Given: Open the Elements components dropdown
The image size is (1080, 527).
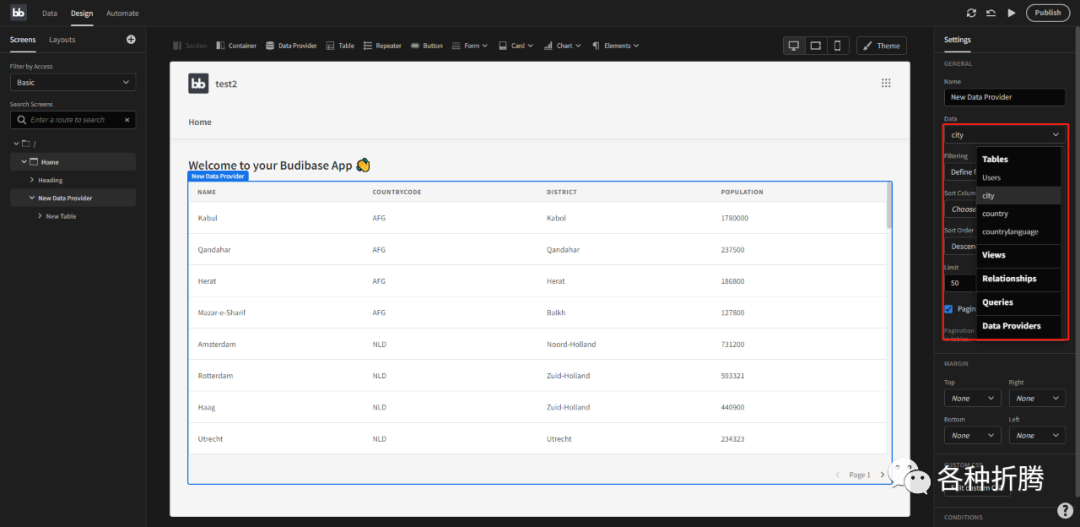Looking at the screenshot, I should pyautogui.click(x=616, y=45).
